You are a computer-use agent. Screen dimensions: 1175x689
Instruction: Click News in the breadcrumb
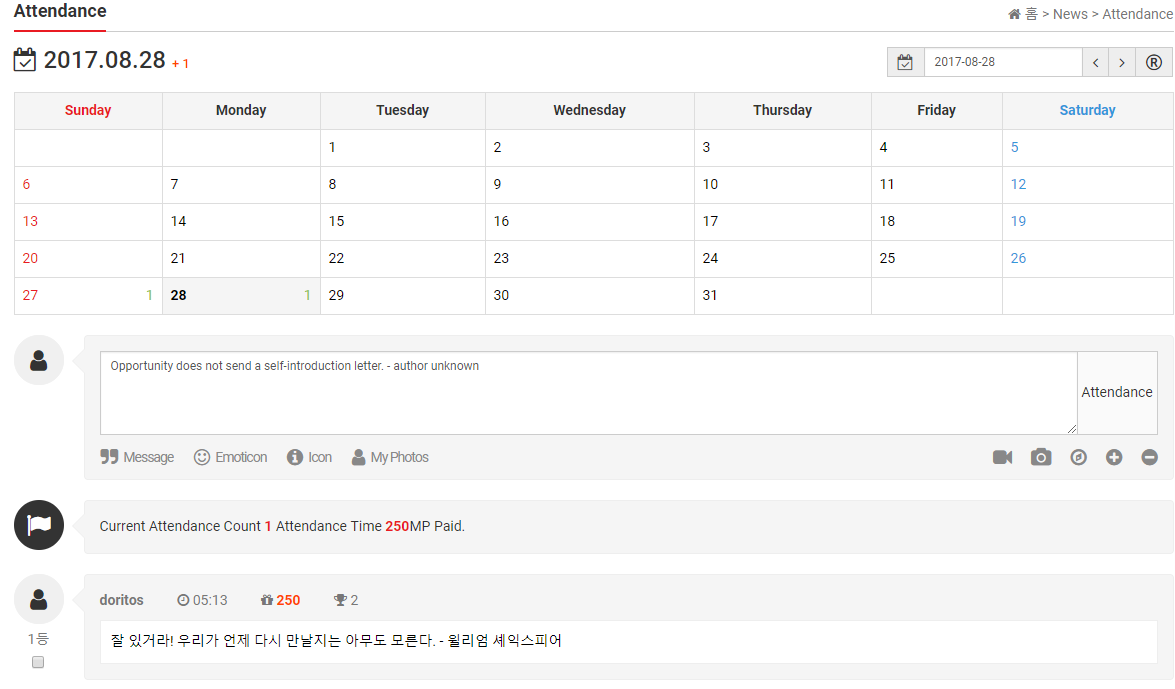click(x=1070, y=14)
